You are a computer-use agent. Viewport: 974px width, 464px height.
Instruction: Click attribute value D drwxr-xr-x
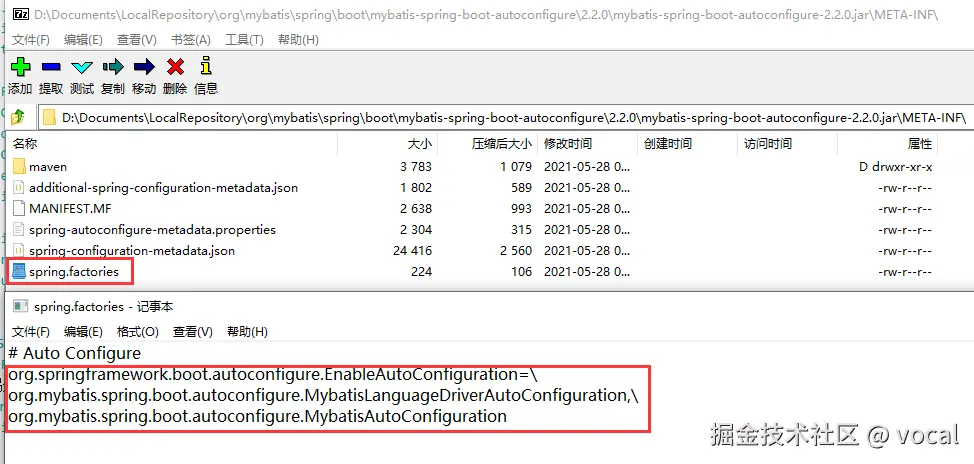(895, 166)
